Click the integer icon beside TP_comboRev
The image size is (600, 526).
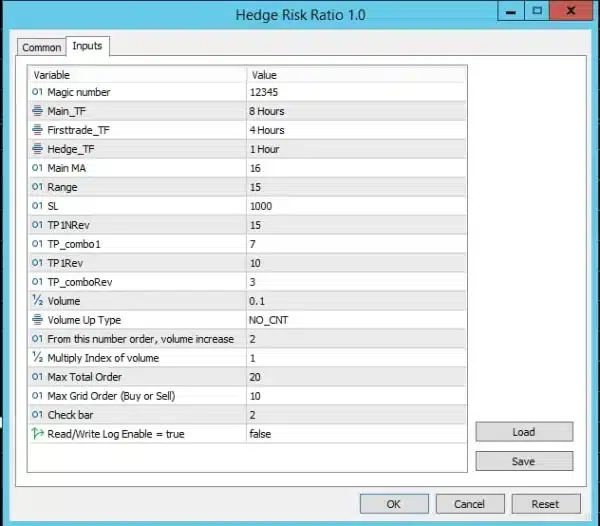pos(37,282)
